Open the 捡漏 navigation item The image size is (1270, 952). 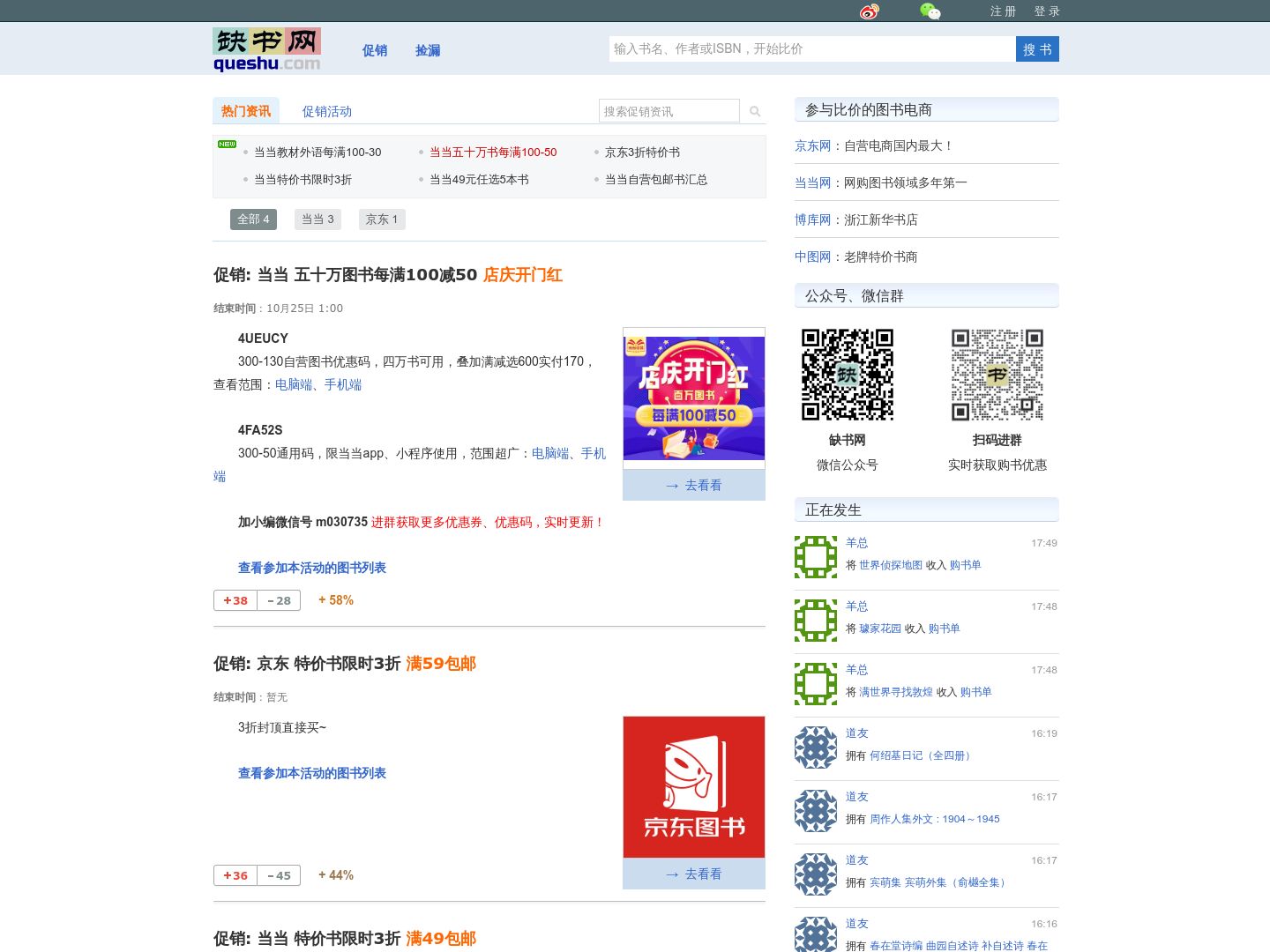click(x=428, y=50)
